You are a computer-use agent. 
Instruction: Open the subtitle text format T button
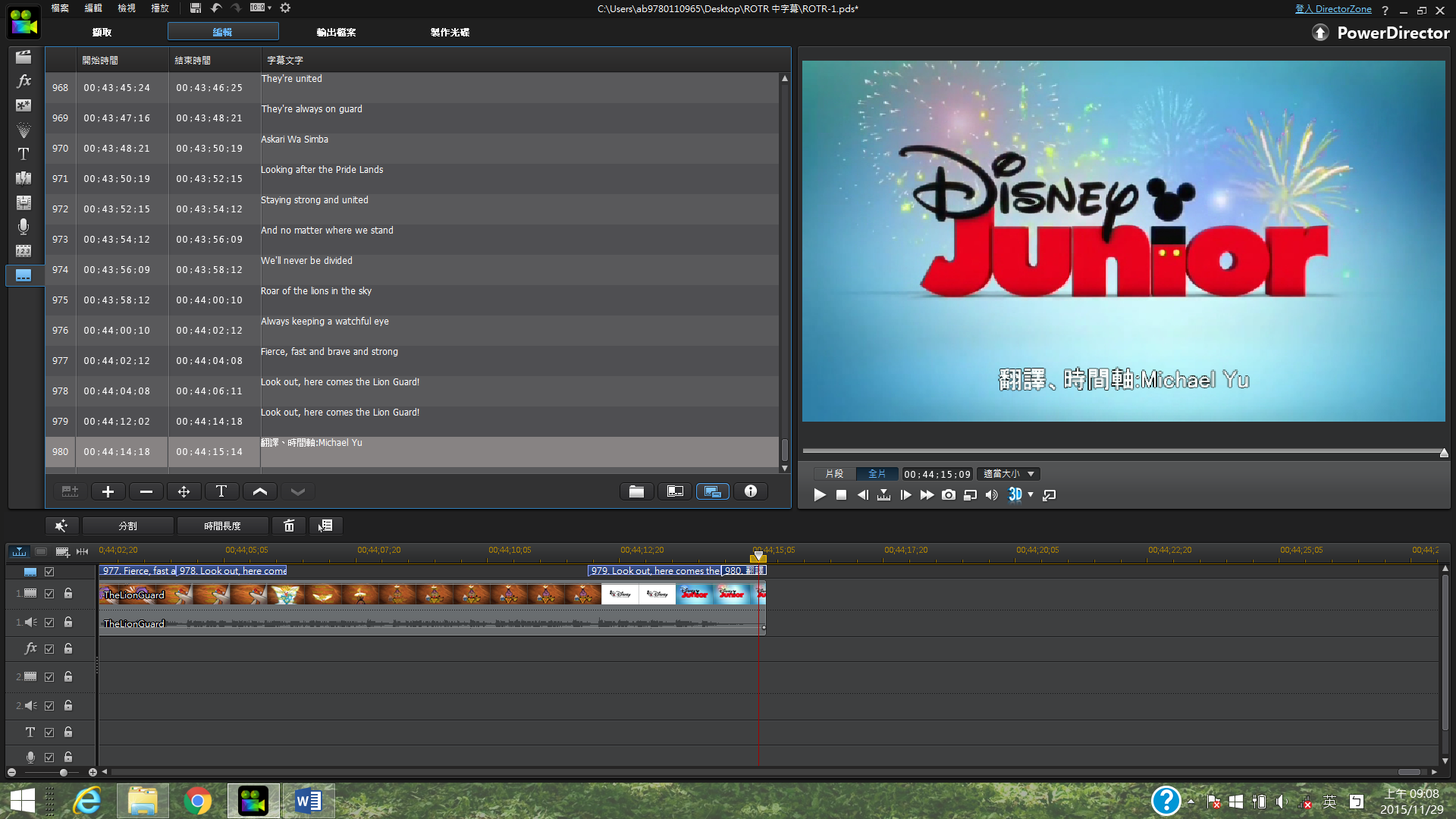pos(221,491)
